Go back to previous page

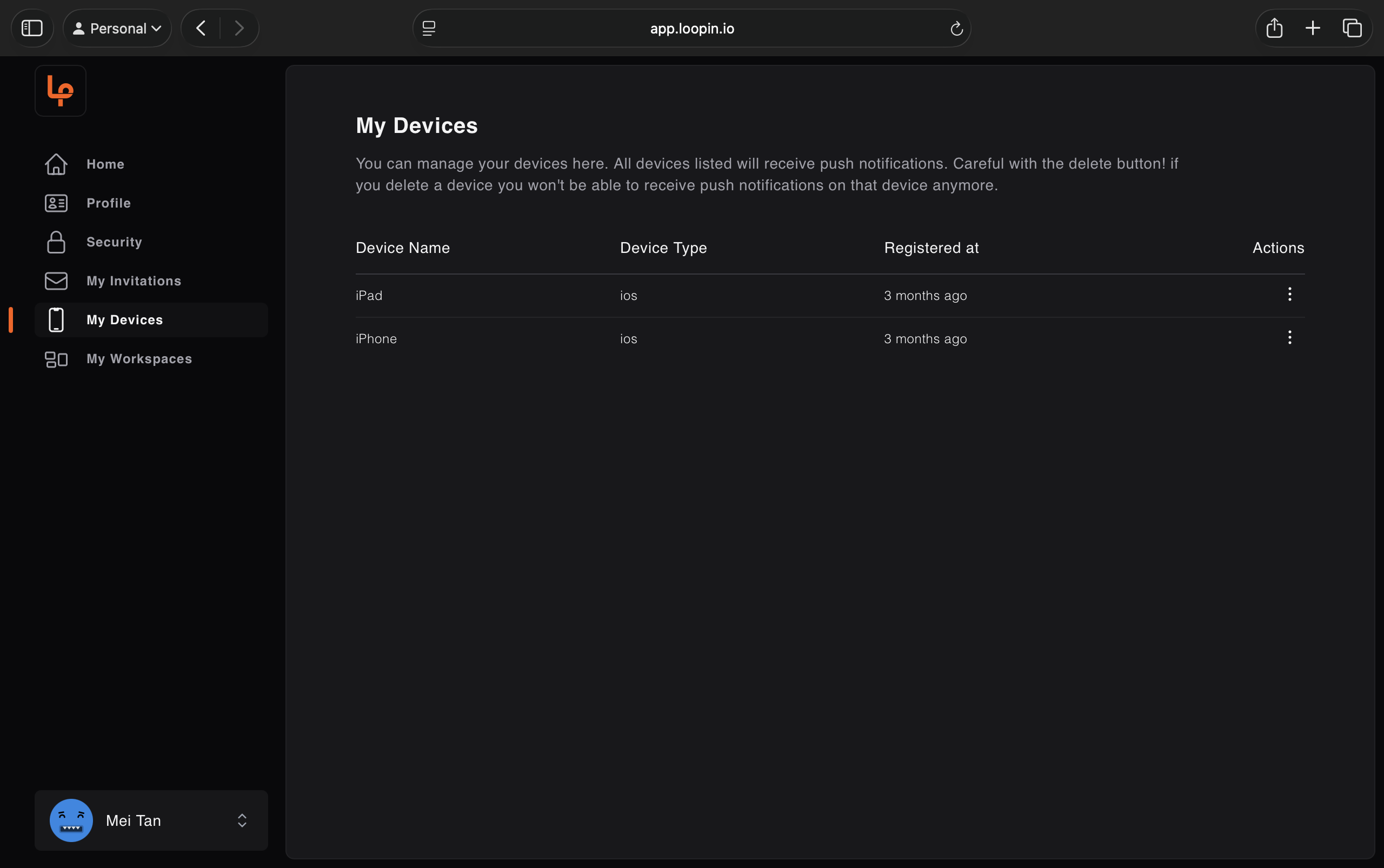[201, 28]
